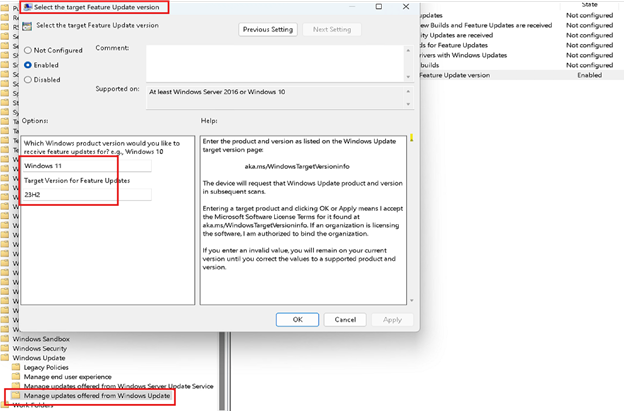Select the Feature Update version row marked Enabled

tap(520, 75)
